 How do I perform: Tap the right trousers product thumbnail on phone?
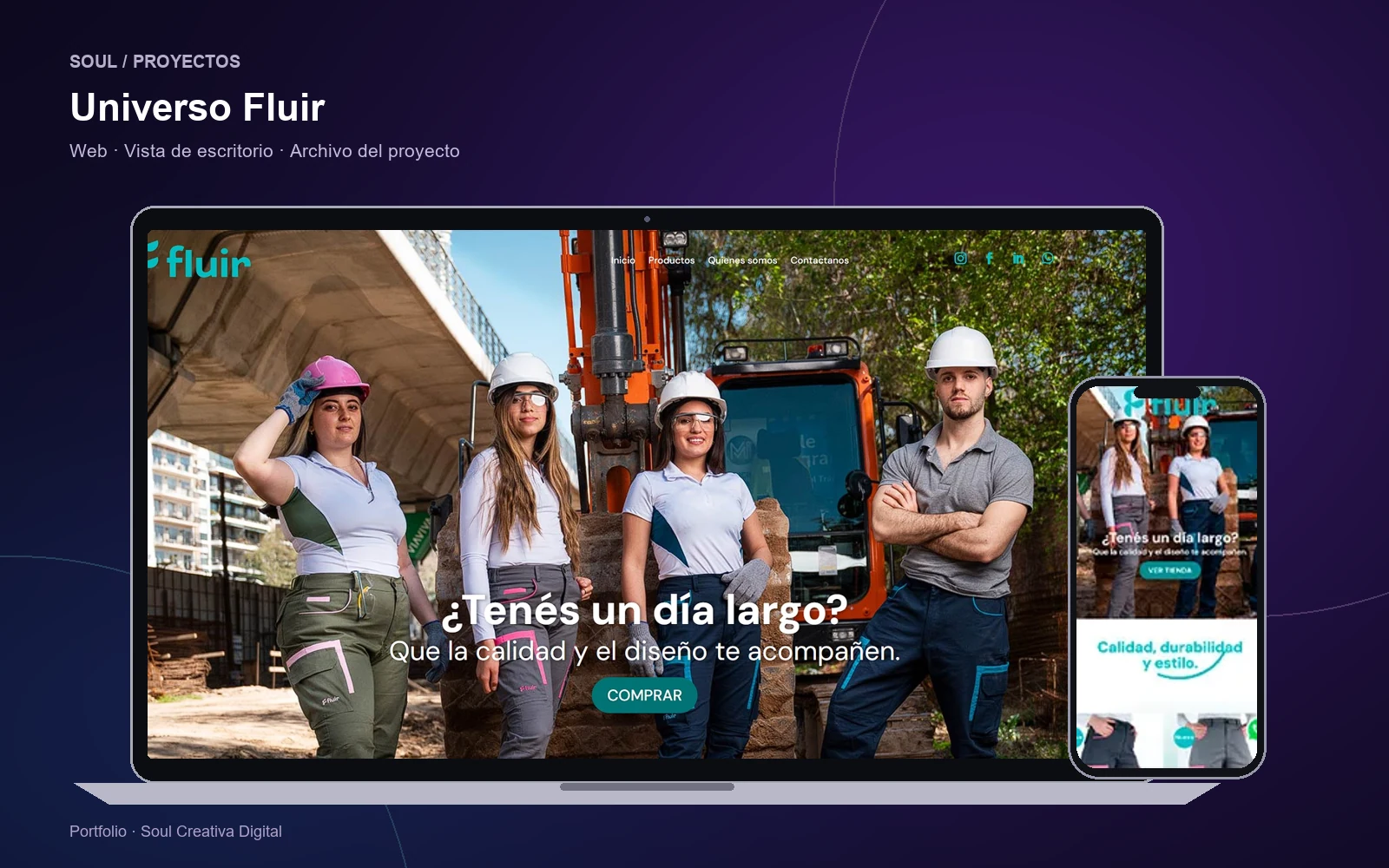(1215, 740)
